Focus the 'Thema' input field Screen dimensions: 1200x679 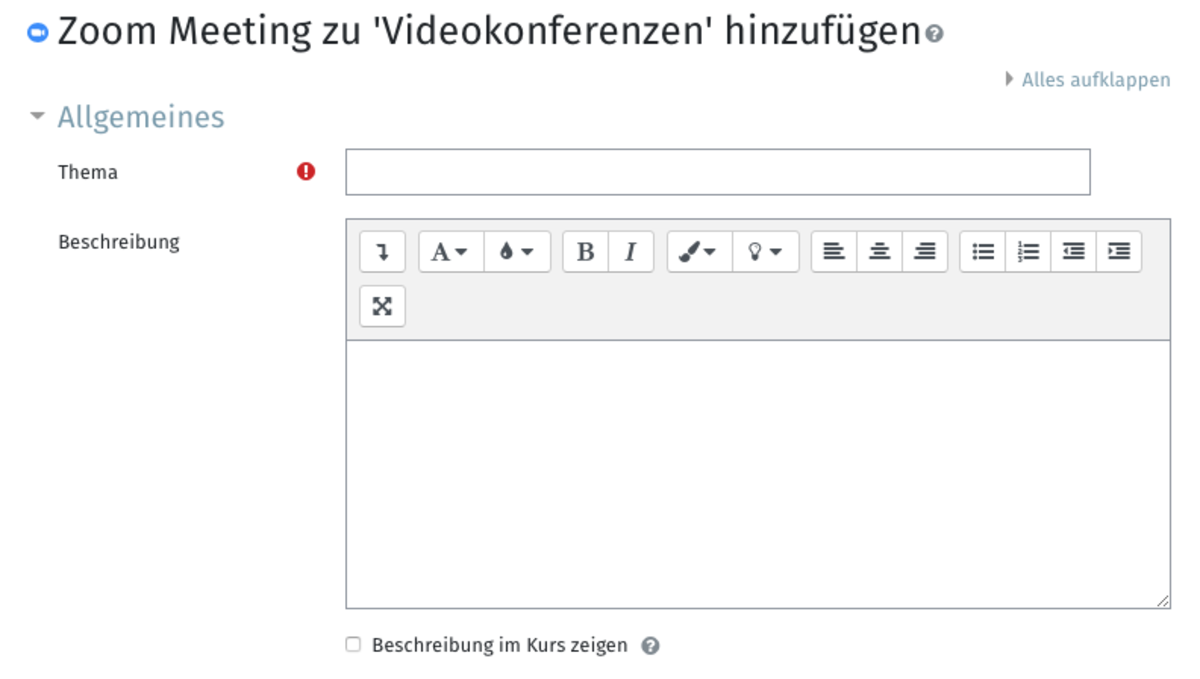click(718, 172)
